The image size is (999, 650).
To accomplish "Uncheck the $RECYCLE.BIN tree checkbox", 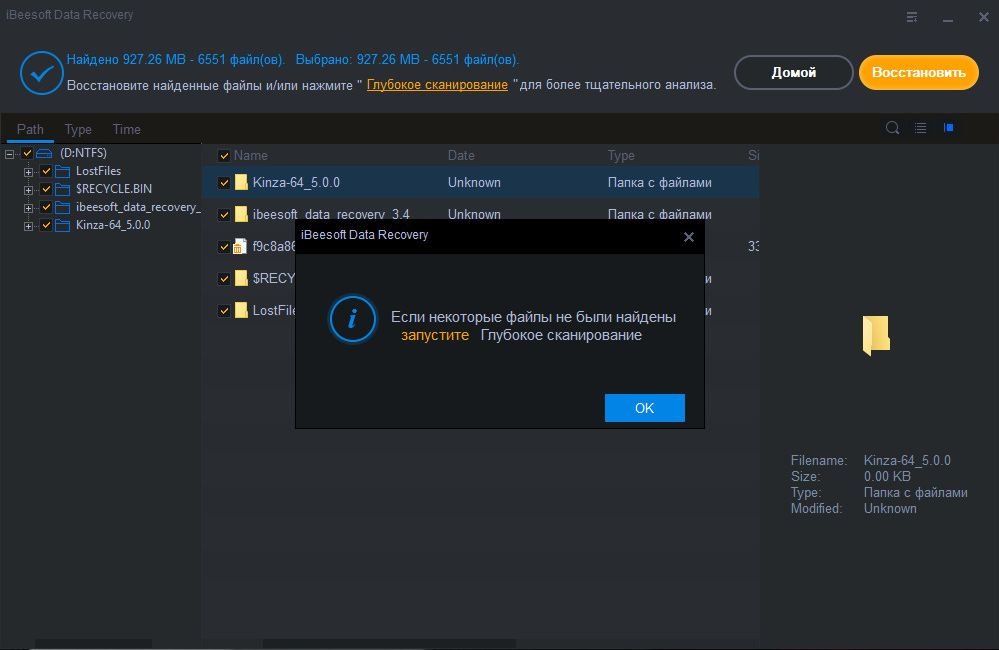I will pos(46,189).
